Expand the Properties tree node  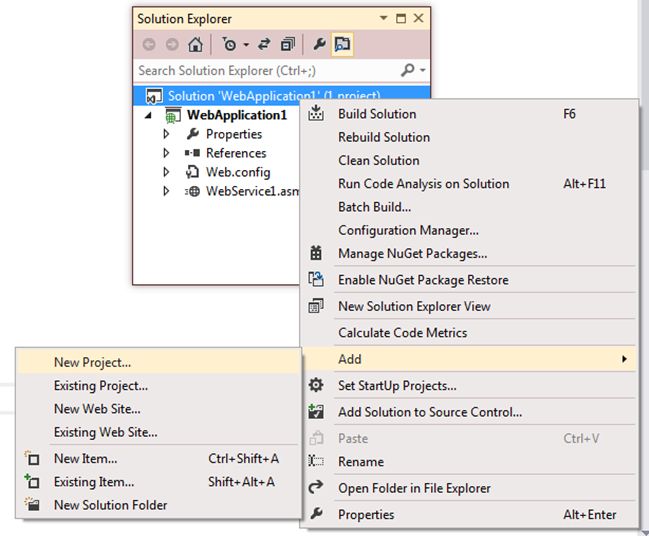point(166,134)
